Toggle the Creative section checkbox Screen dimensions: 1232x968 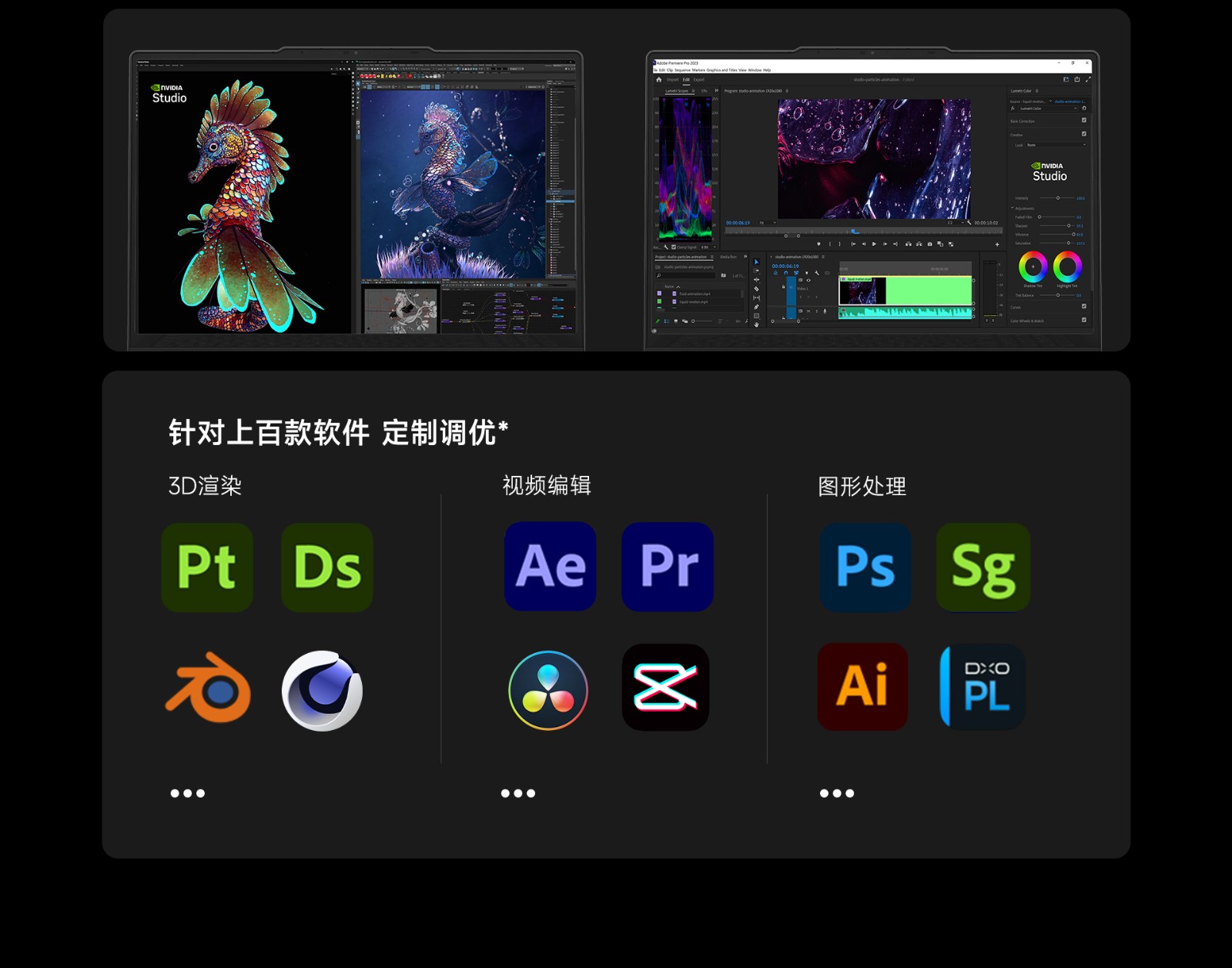click(1084, 133)
